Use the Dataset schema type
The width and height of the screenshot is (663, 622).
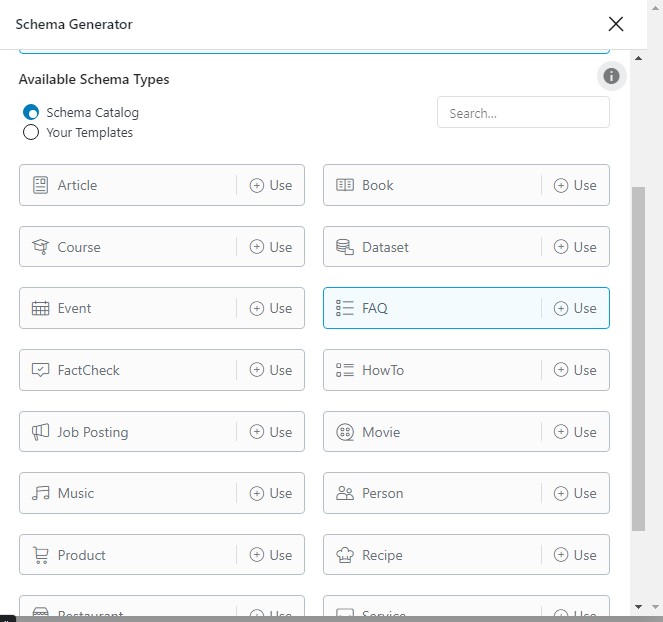[x=575, y=247]
